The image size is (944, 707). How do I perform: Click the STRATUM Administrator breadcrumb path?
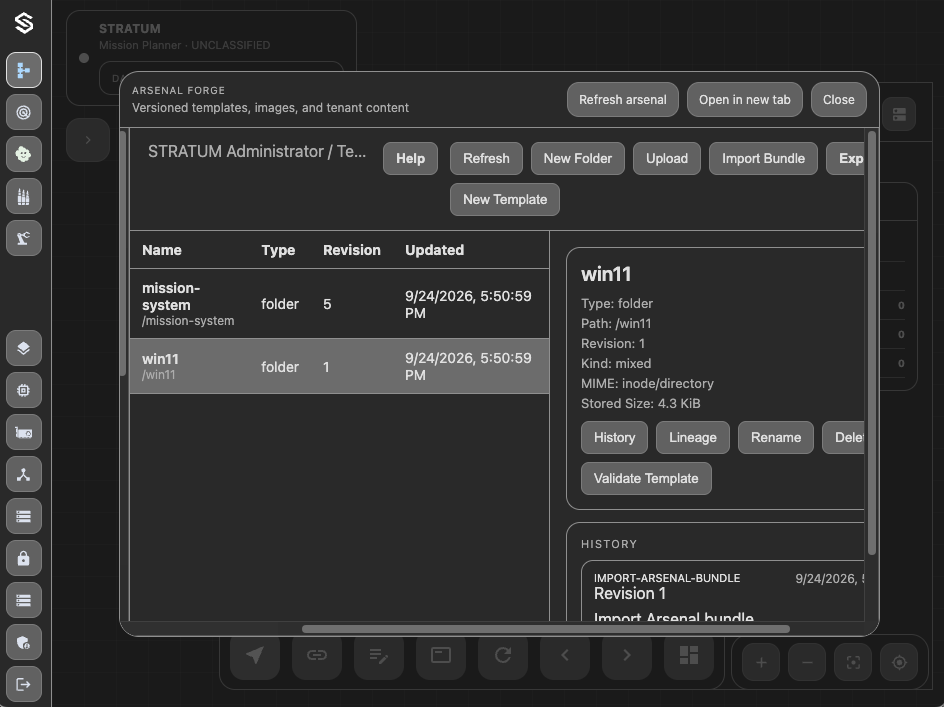[x=256, y=151]
